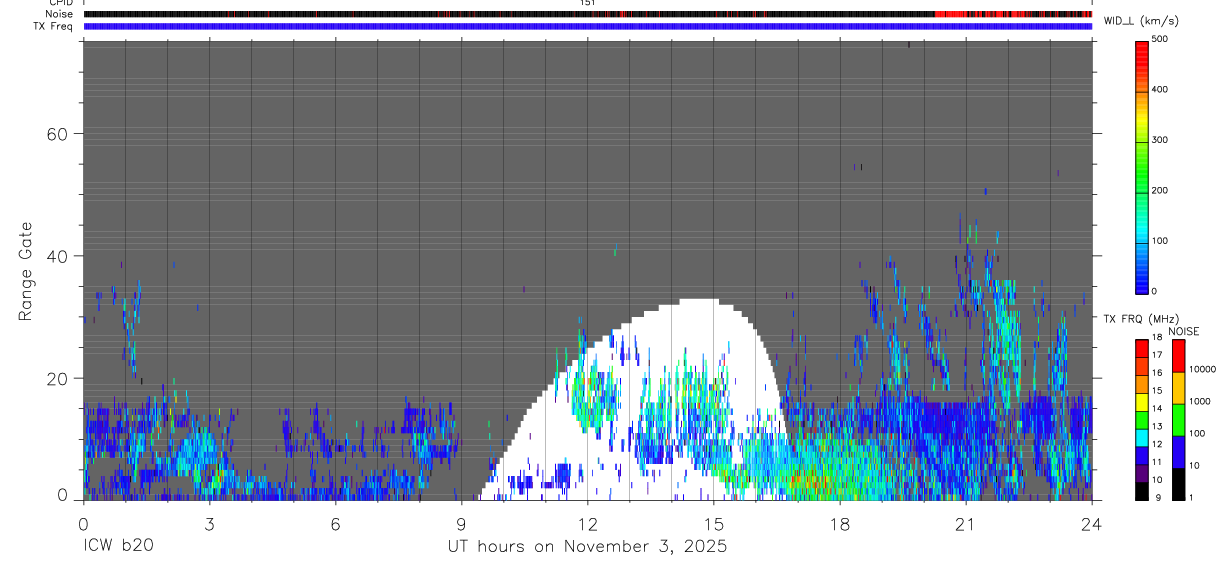Image resolution: width=1228 pixels, height=567 pixels.
Task: Click the 100 label on the WID color bar
Action: click(x=1159, y=241)
